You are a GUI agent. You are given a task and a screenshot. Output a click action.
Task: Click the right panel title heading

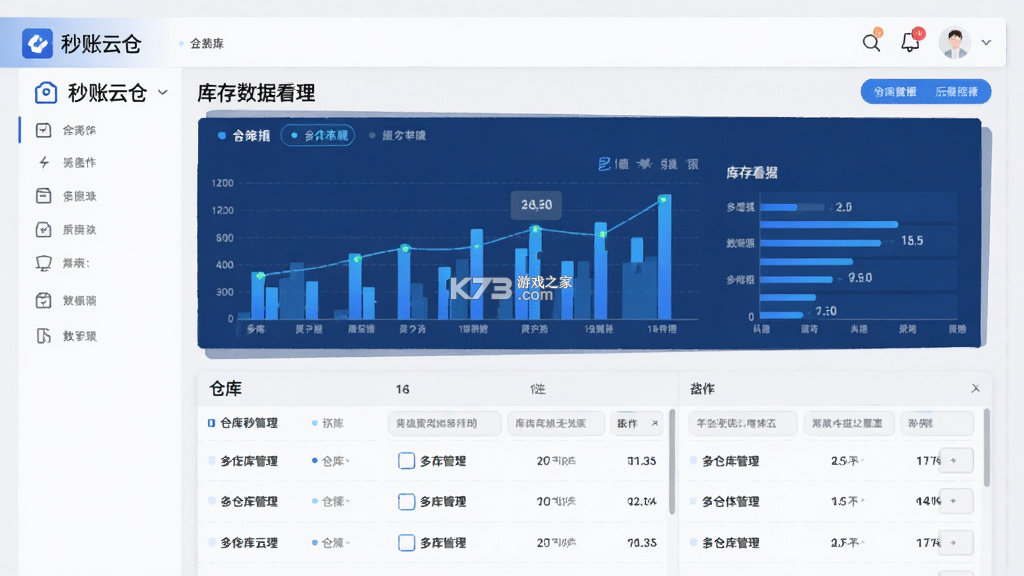click(x=702, y=389)
